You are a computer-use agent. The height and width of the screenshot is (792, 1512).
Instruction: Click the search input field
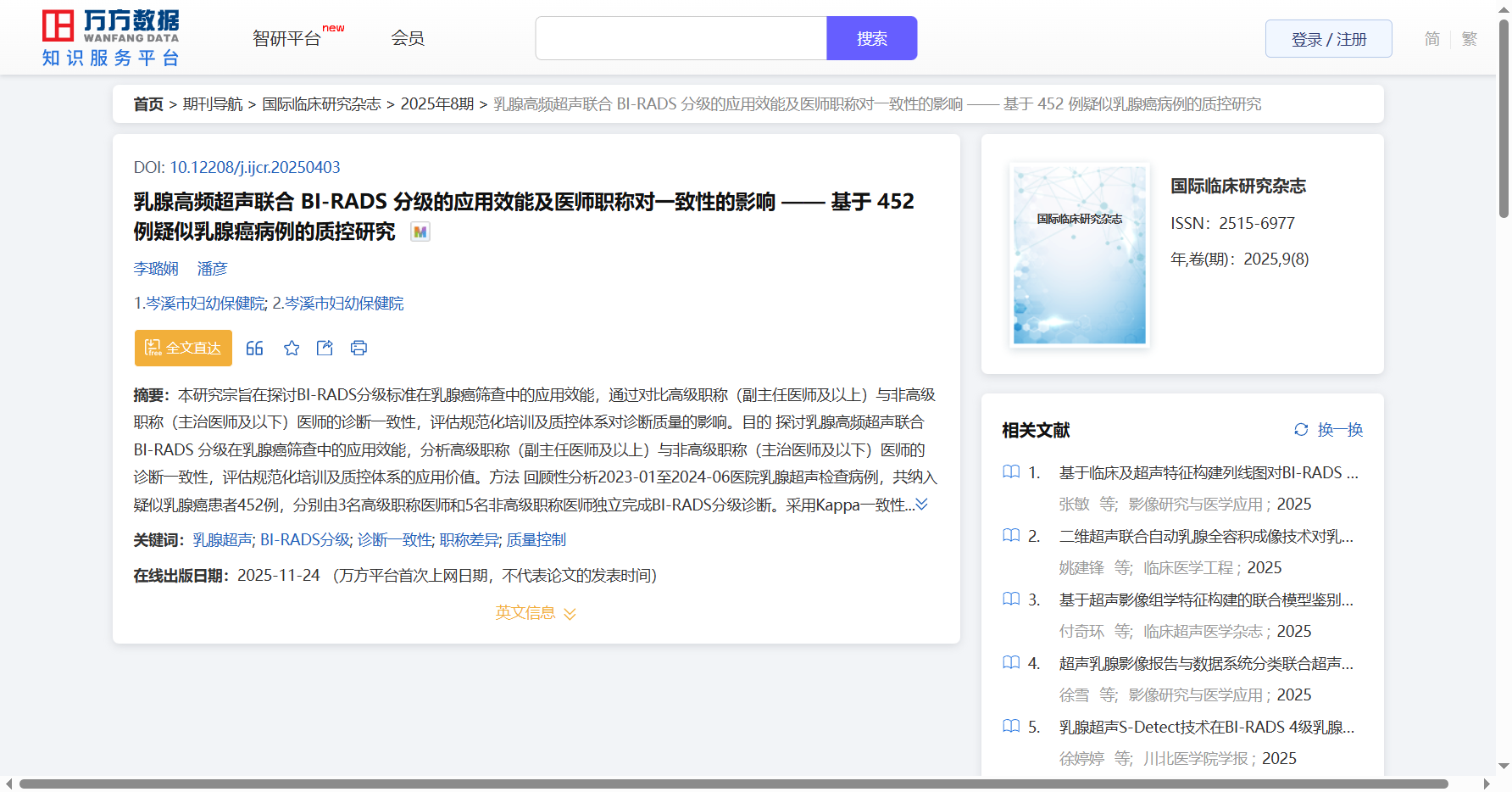click(x=681, y=39)
